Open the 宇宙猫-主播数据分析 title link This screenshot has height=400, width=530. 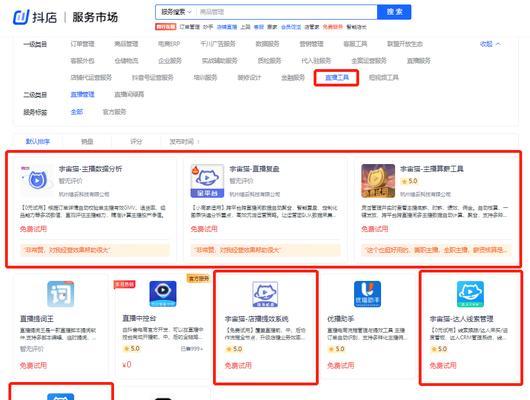(x=90, y=169)
